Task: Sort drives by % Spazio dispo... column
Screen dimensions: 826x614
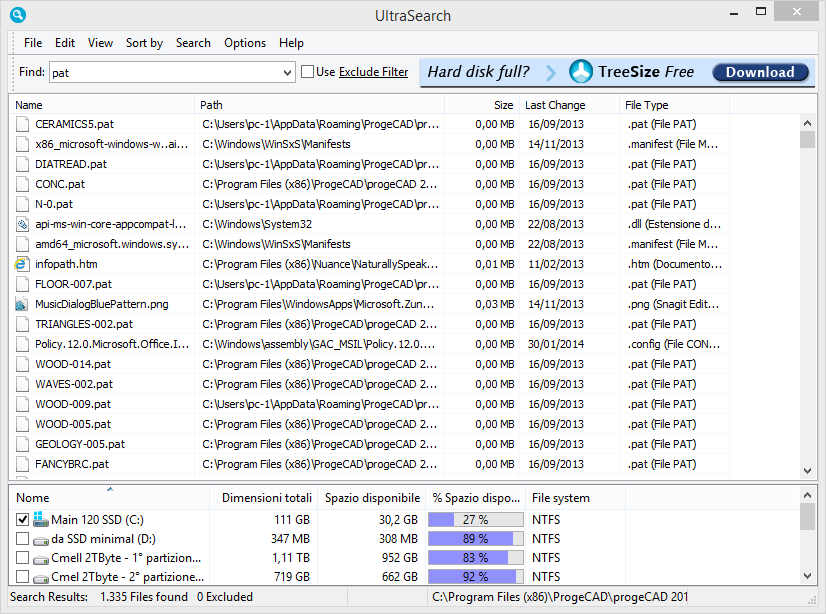Action: [x=476, y=498]
